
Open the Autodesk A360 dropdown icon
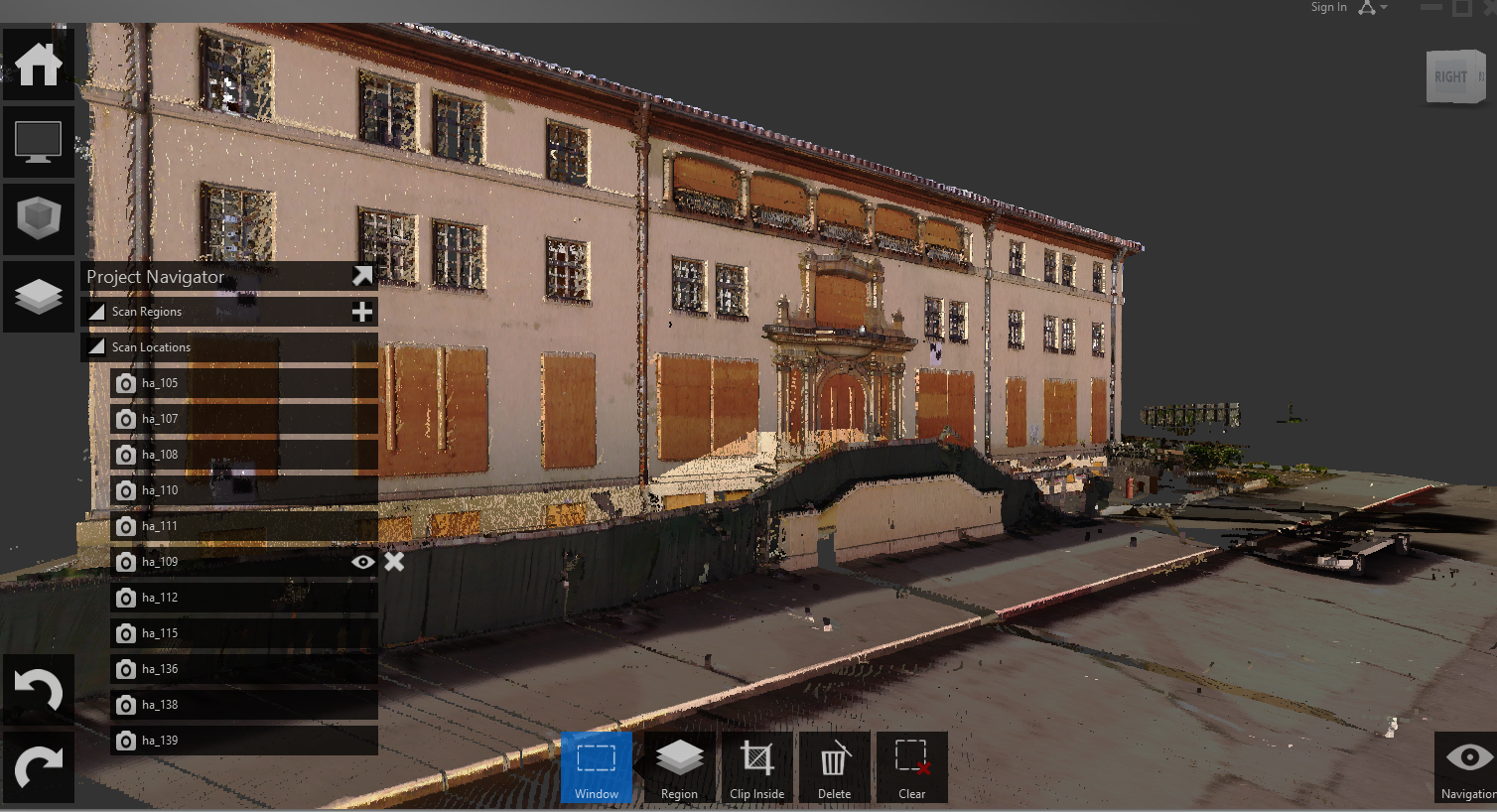(1372, 7)
